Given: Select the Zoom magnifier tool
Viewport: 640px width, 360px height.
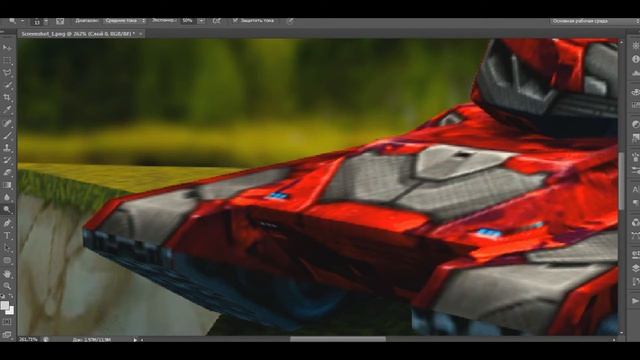Looking at the screenshot, I should (7, 286).
